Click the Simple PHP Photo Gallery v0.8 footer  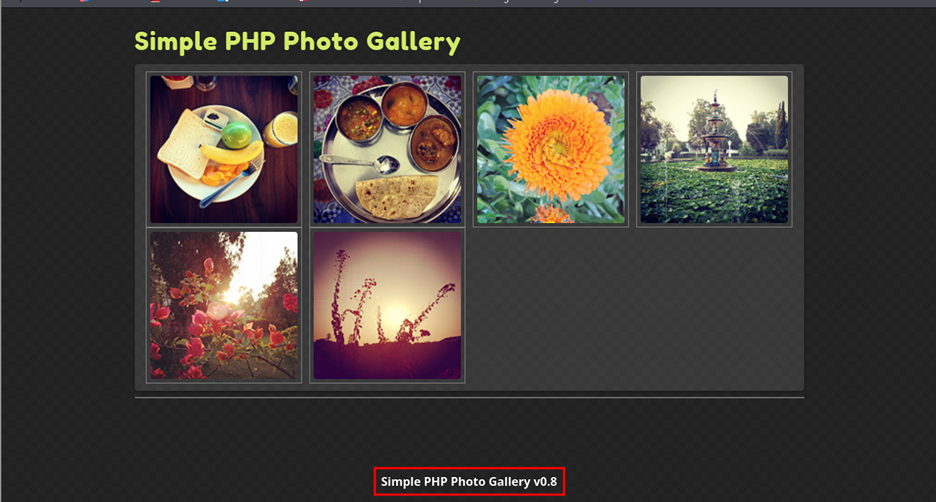[469, 482]
